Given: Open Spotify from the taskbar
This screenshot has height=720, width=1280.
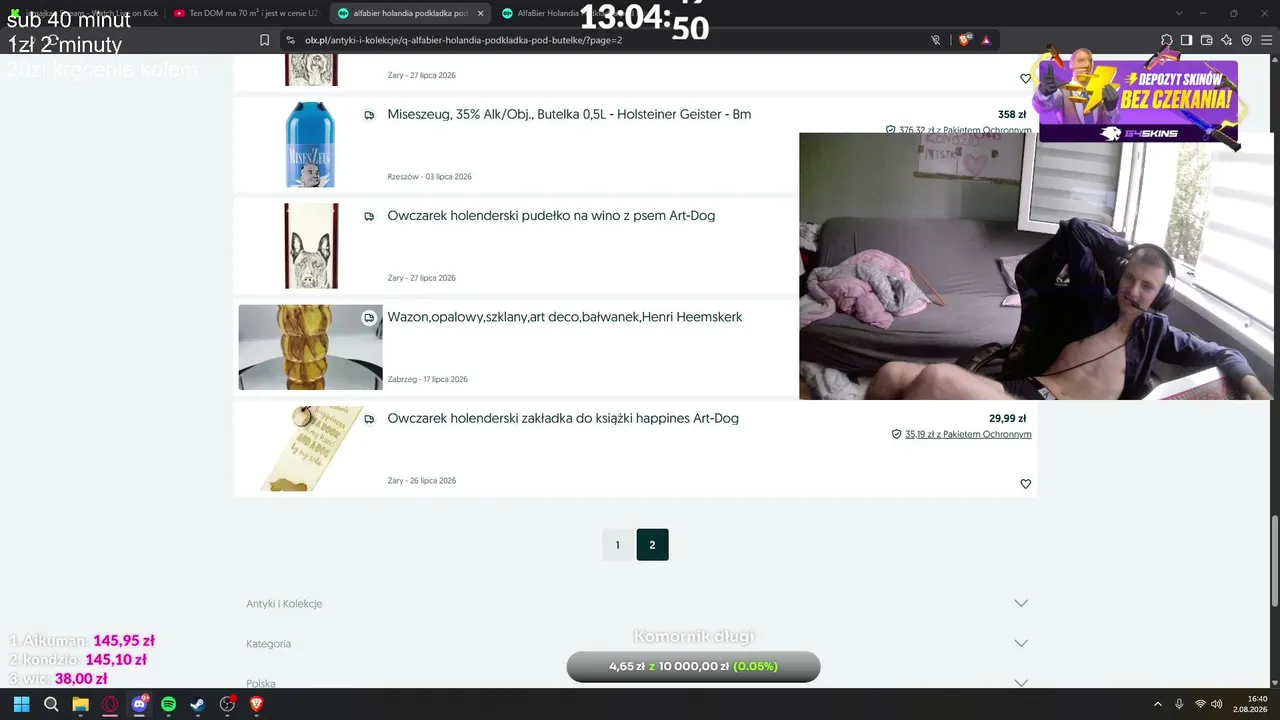Looking at the screenshot, I should (168, 704).
